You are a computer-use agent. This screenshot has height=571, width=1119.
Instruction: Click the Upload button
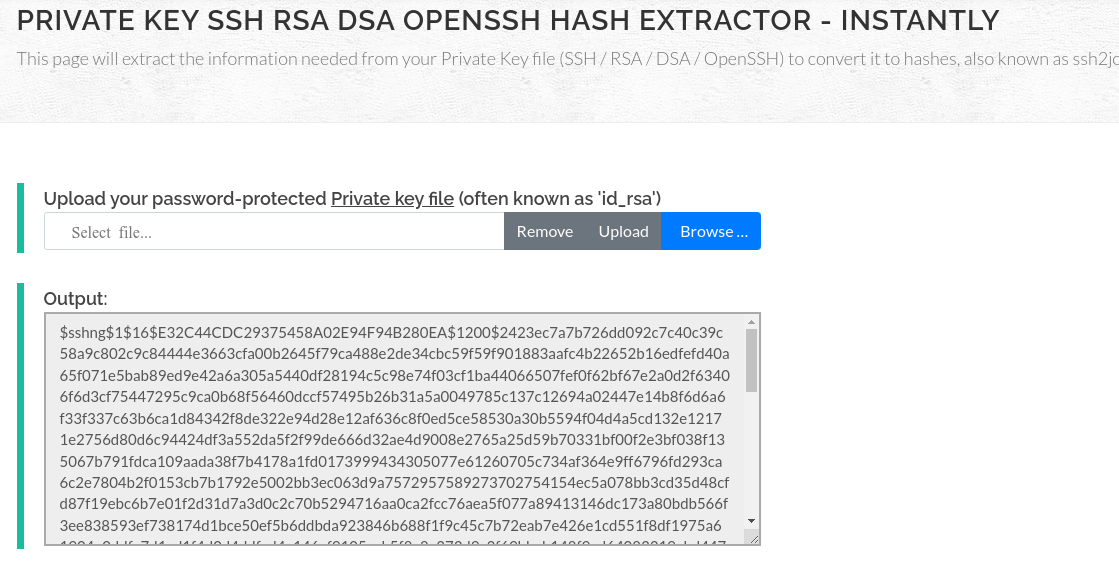pyautogui.click(x=623, y=231)
